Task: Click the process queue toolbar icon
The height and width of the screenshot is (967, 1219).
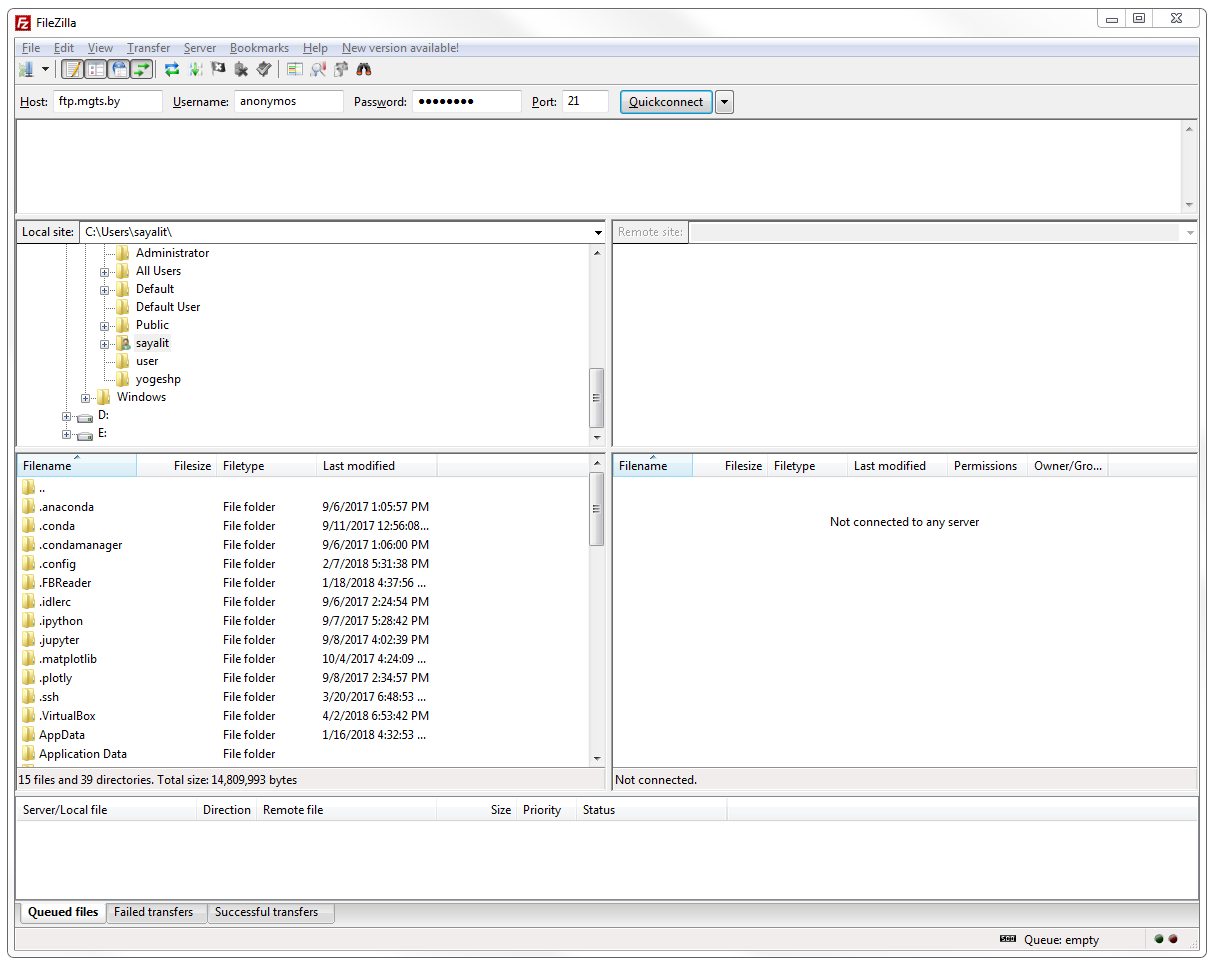Action: tap(195, 70)
